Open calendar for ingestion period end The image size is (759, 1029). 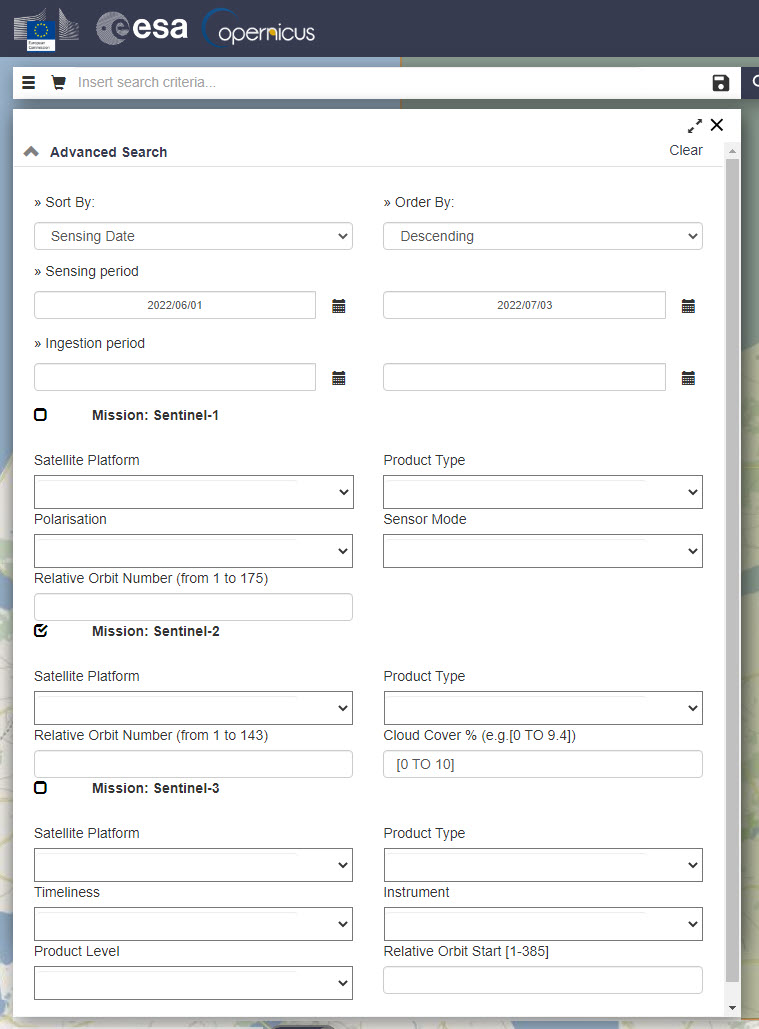688,378
